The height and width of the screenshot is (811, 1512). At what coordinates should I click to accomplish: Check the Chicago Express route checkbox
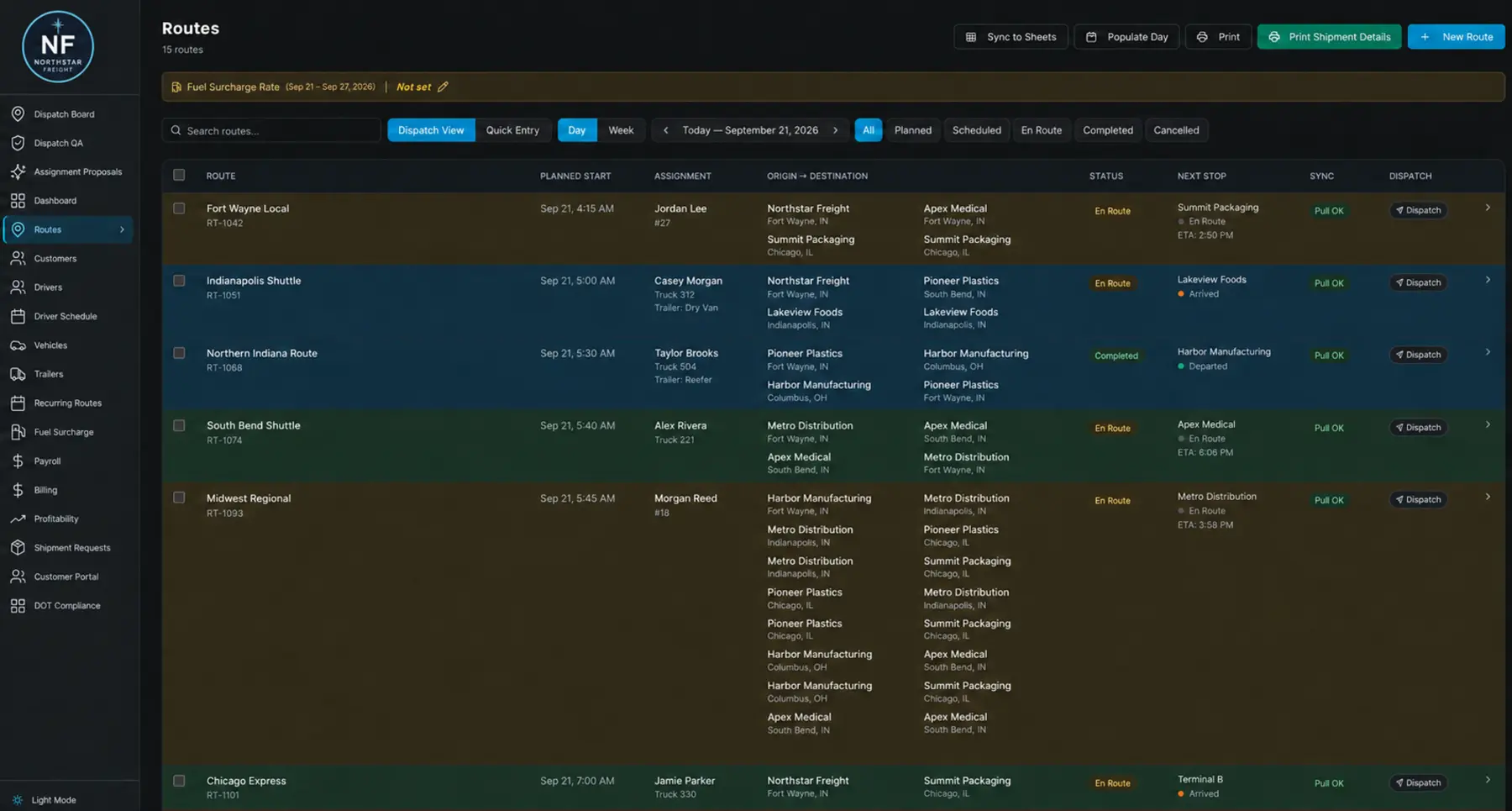click(x=179, y=781)
